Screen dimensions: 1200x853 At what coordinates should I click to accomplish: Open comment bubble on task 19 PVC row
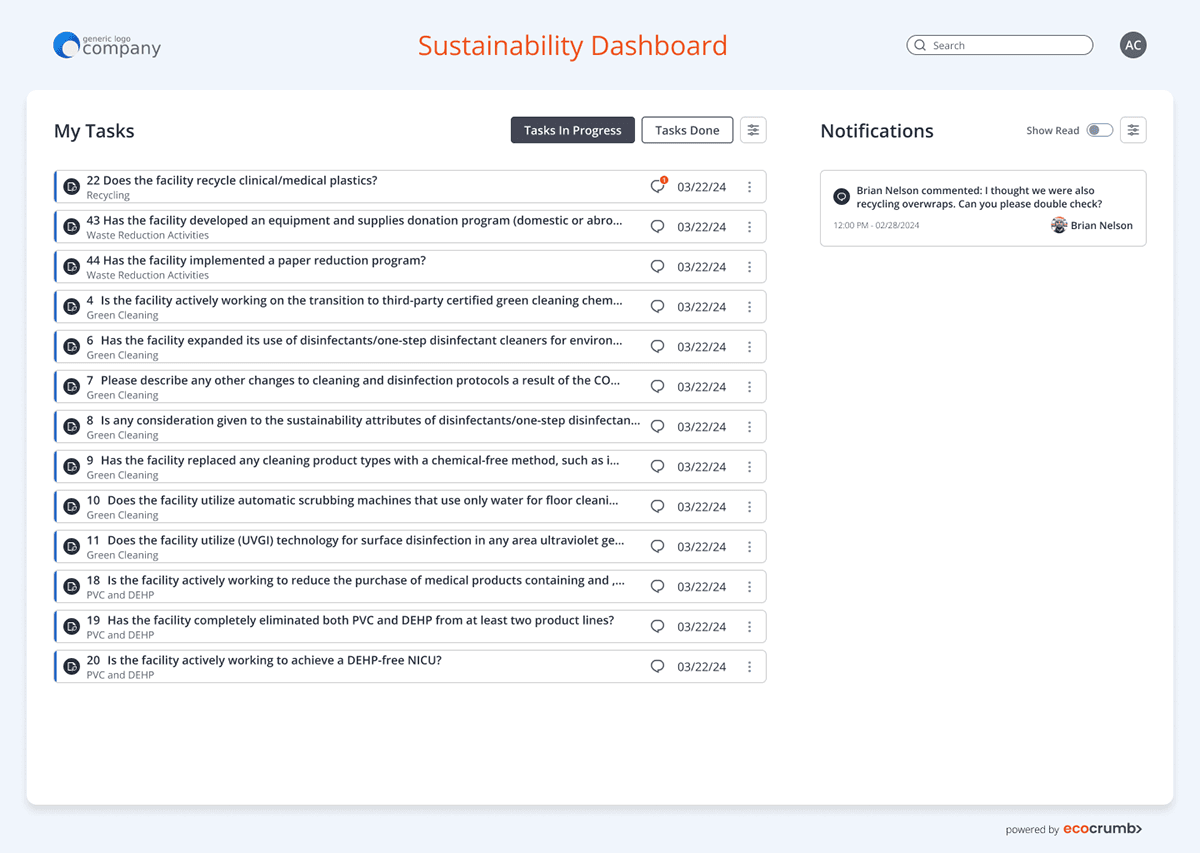tap(657, 627)
